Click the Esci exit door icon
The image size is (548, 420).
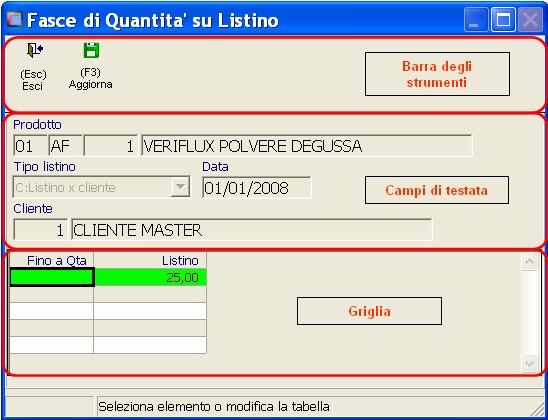tap(35, 50)
